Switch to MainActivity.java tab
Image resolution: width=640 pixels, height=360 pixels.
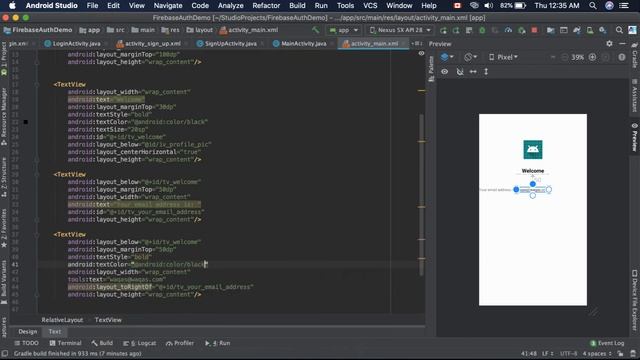(304, 44)
